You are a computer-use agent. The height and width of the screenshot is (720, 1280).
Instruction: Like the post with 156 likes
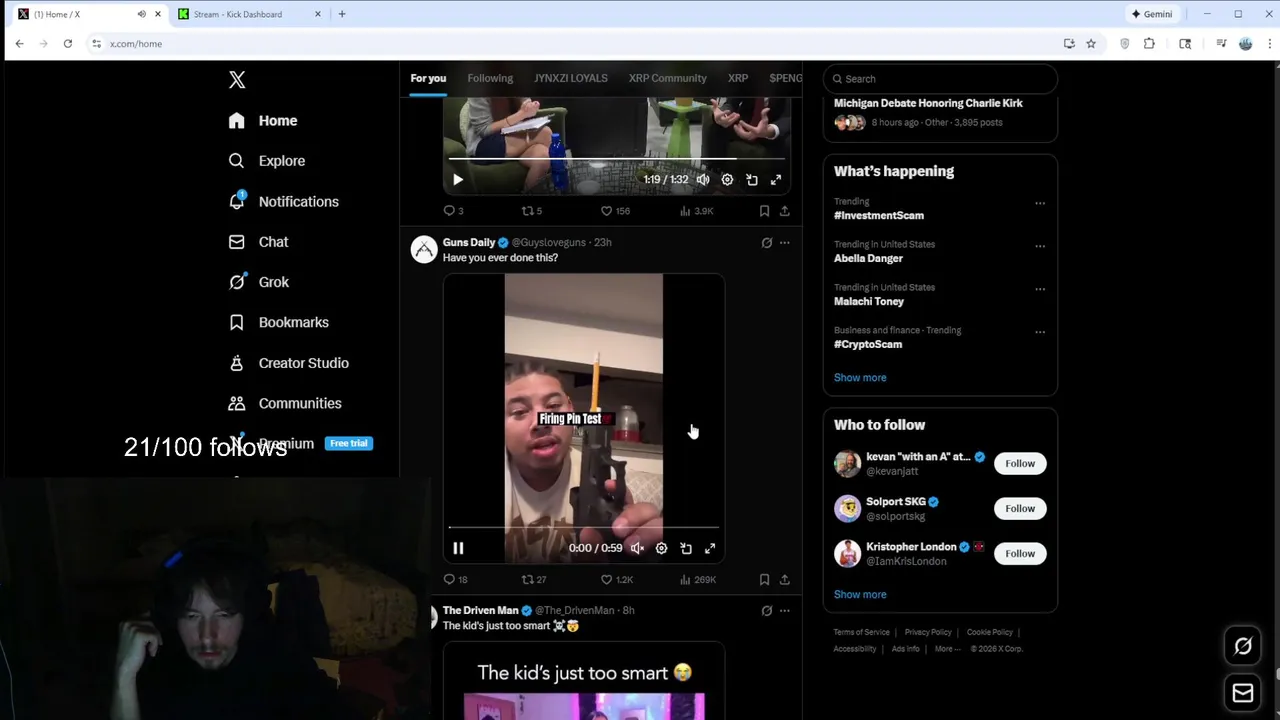click(x=615, y=211)
